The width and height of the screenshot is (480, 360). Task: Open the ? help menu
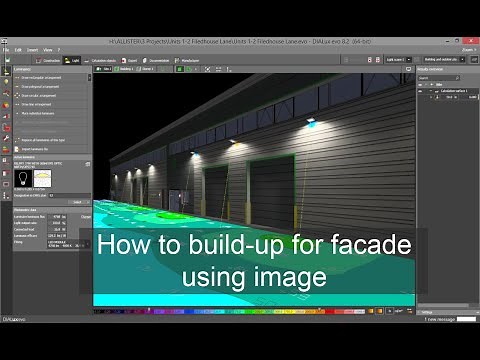click(59, 50)
